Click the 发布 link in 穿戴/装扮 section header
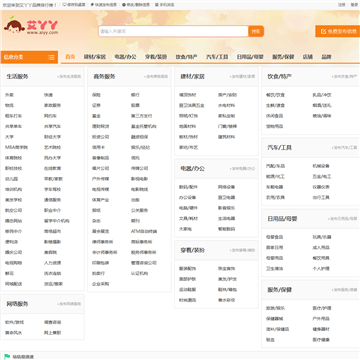This screenshot has width=360, height=360. (242, 250)
